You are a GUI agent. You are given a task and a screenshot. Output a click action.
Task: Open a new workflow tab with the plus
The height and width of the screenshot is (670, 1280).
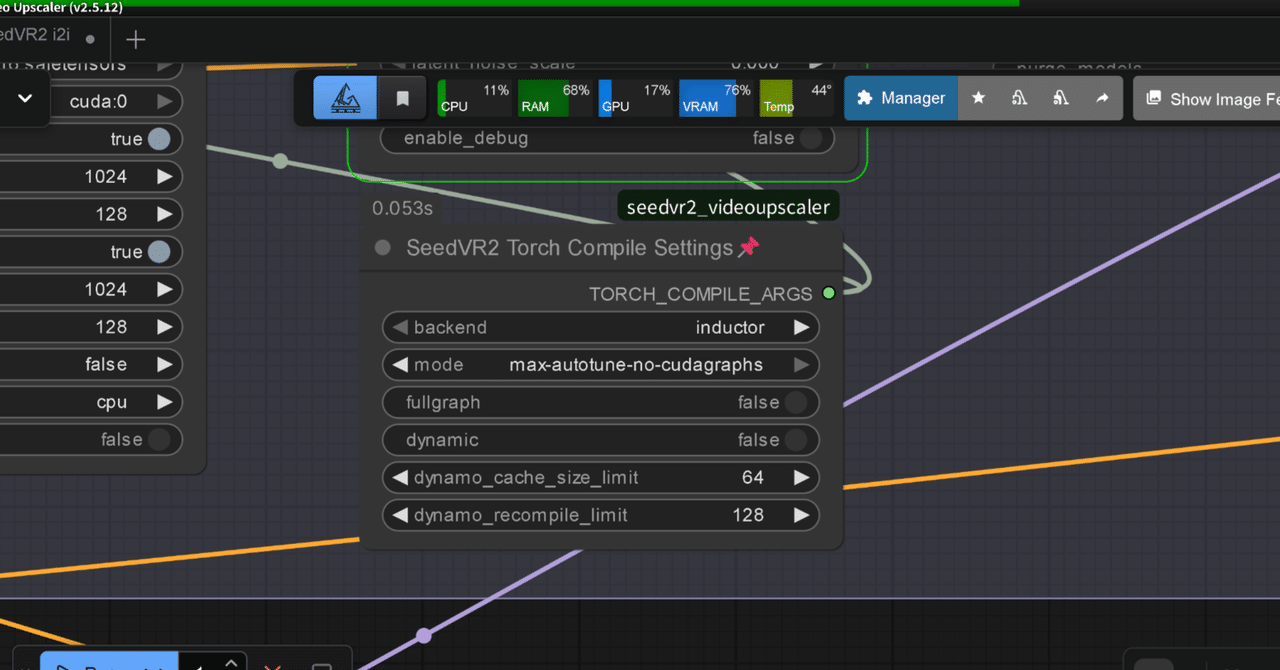pyautogui.click(x=135, y=40)
